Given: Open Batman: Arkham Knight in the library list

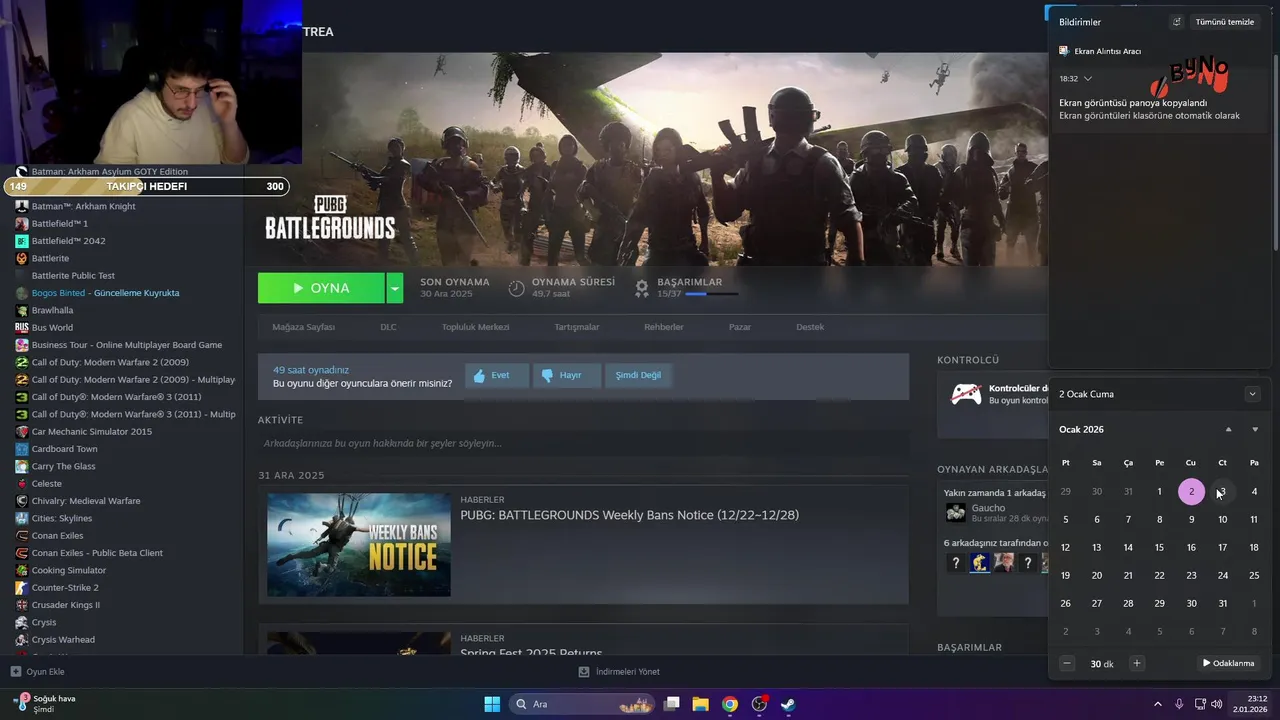Looking at the screenshot, I should pos(83,206).
